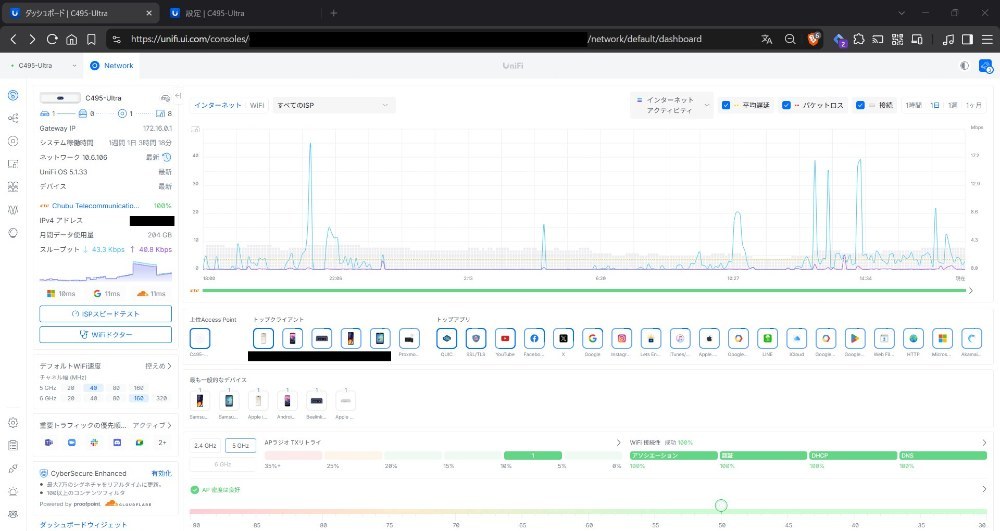1000x531 pixels.
Task: Click the green ISP uptime bar
Action: tap(584, 291)
